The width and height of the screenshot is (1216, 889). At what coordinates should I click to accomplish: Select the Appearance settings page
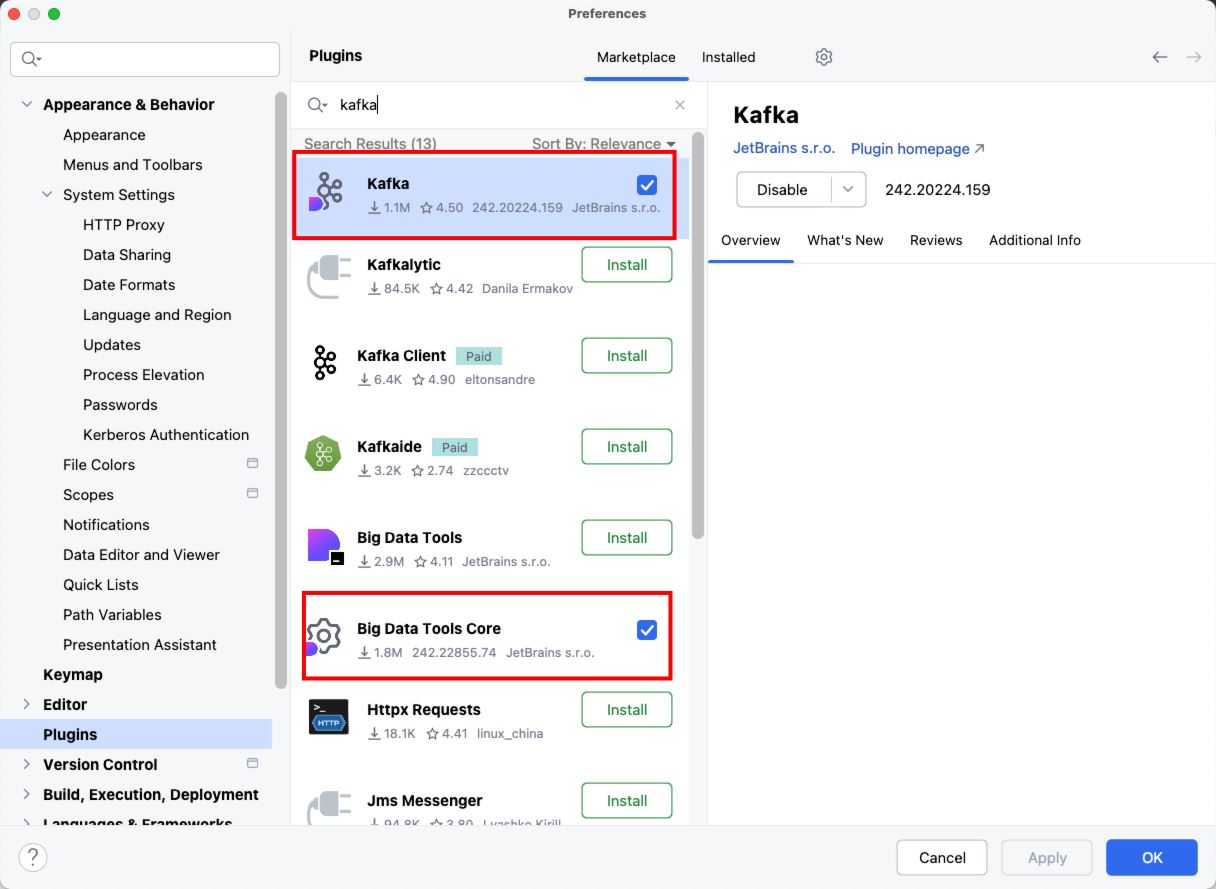click(x=104, y=134)
